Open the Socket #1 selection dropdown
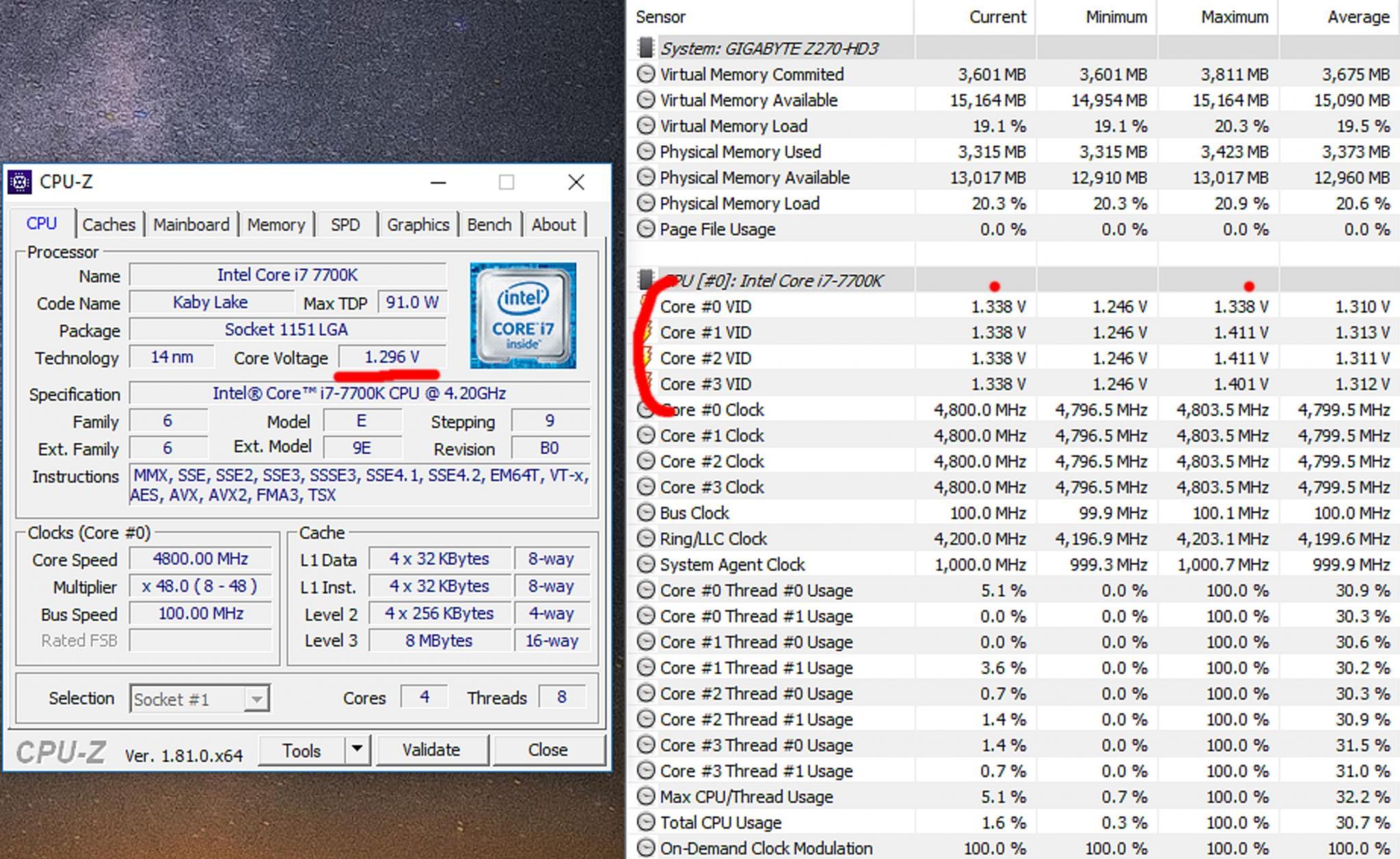Viewport: 1400px width, 859px height. (x=200, y=699)
